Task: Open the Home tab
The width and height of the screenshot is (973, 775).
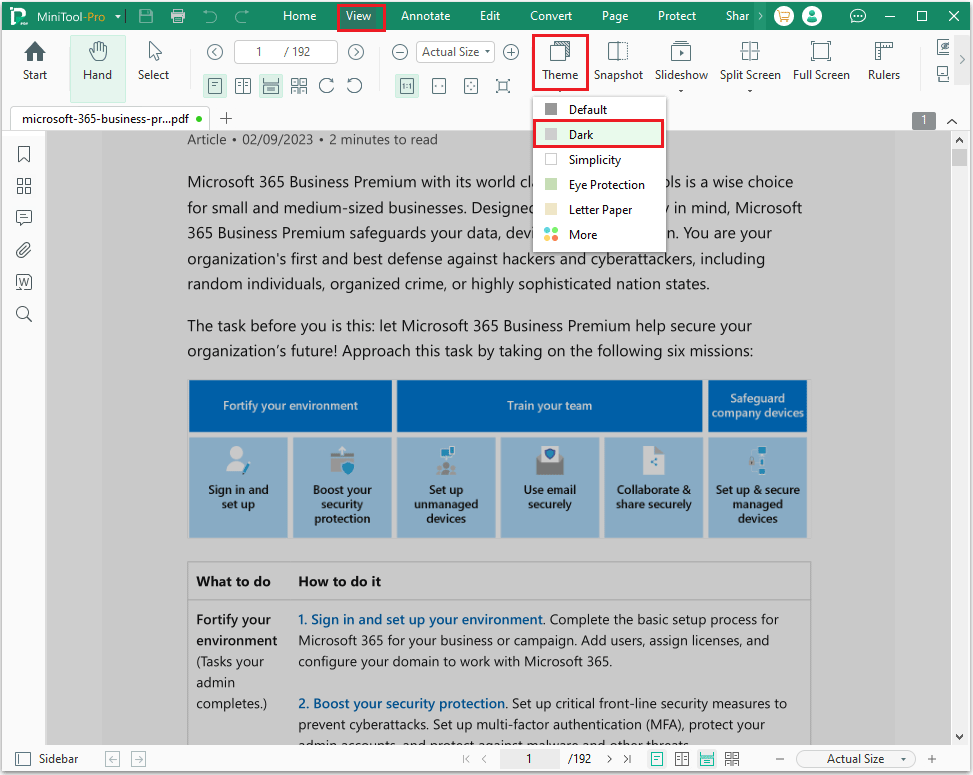Action: pyautogui.click(x=300, y=16)
